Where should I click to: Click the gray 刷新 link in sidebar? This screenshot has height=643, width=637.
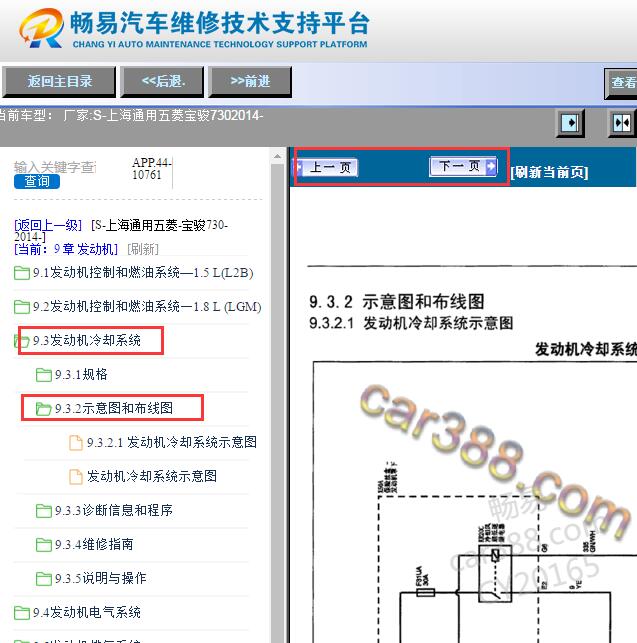click(x=143, y=249)
